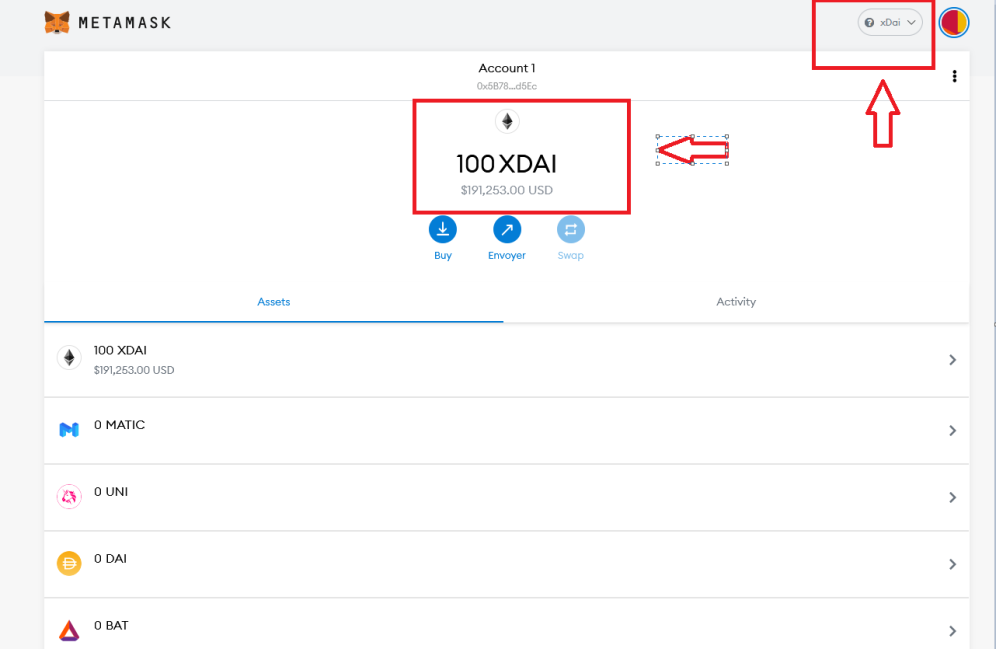Click the Buy download icon button

[x=443, y=229]
